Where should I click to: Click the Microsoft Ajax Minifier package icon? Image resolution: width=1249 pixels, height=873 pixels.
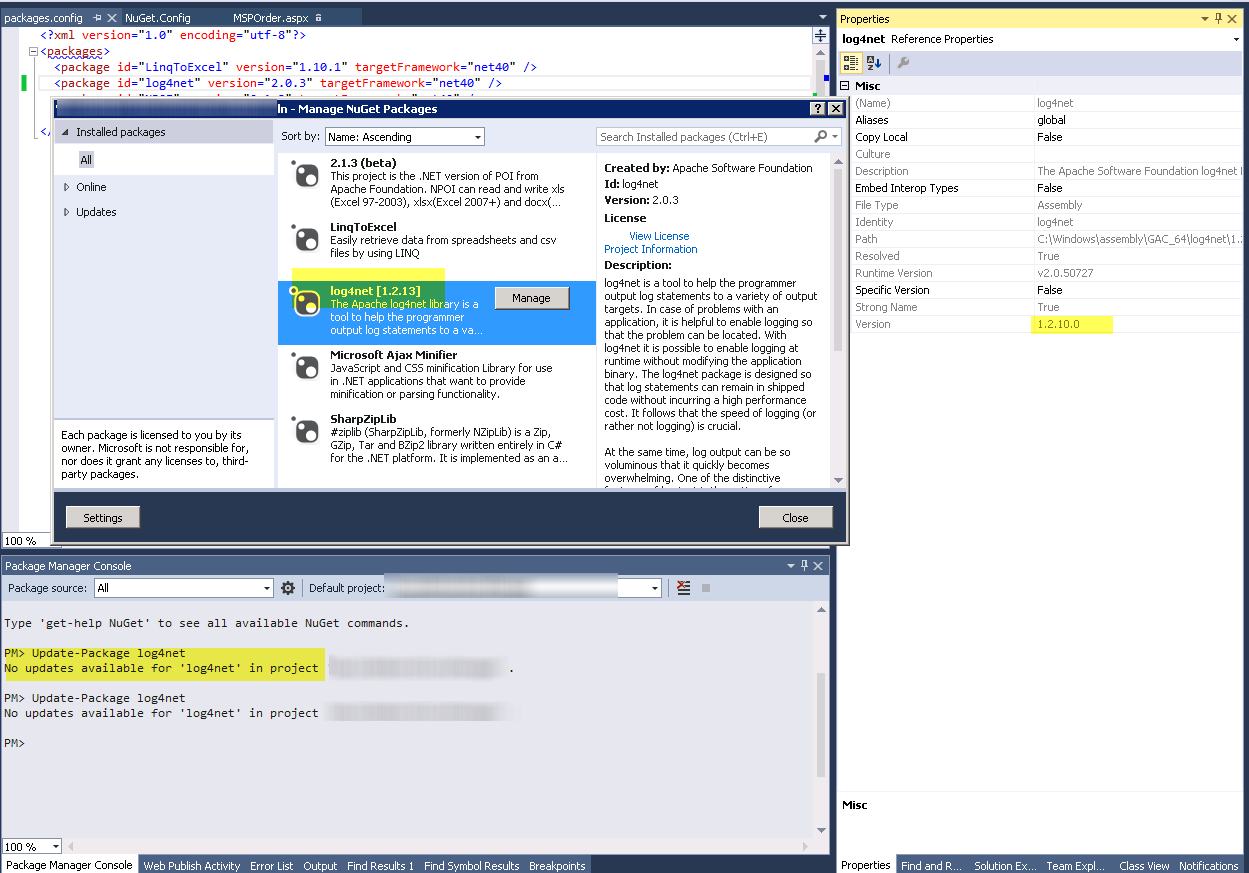tap(305, 366)
